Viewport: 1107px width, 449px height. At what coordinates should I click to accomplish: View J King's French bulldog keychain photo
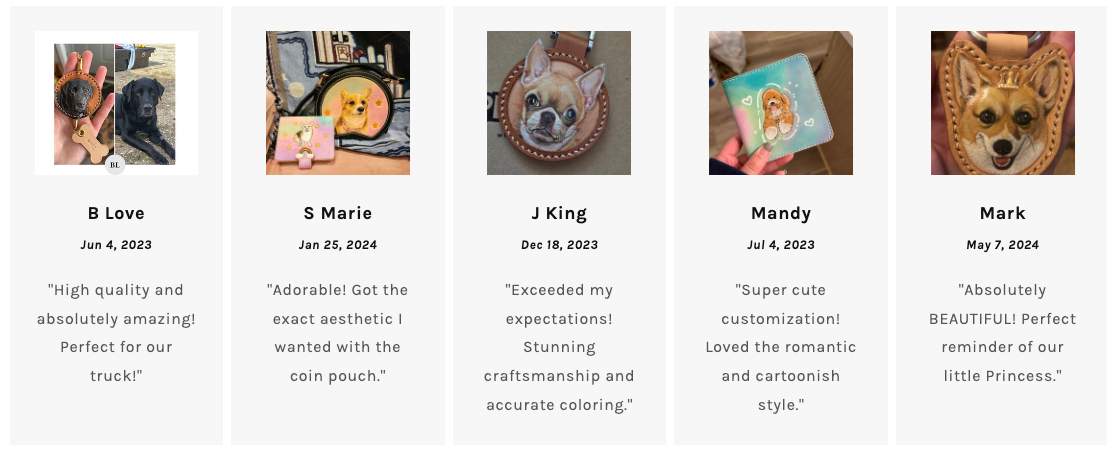tap(559, 103)
